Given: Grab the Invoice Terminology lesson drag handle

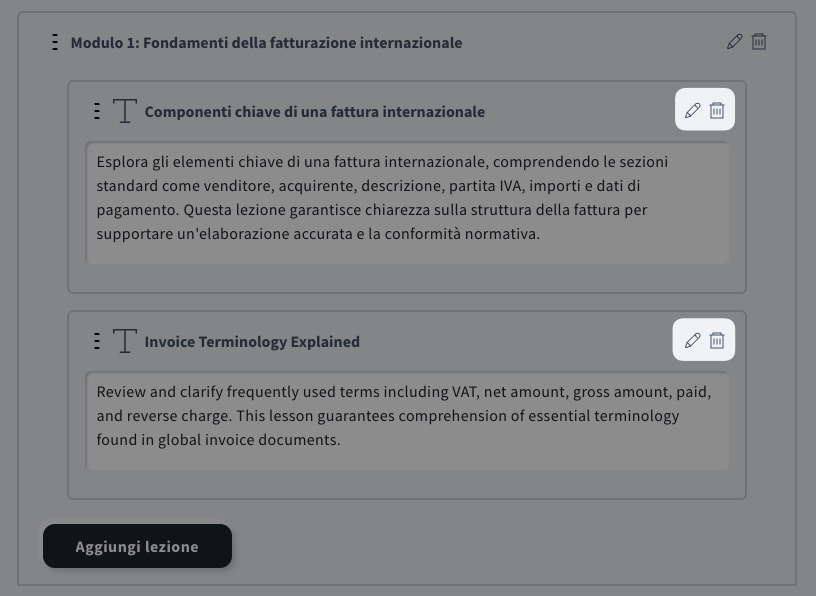Looking at the screenshot, I should [97, 341].
